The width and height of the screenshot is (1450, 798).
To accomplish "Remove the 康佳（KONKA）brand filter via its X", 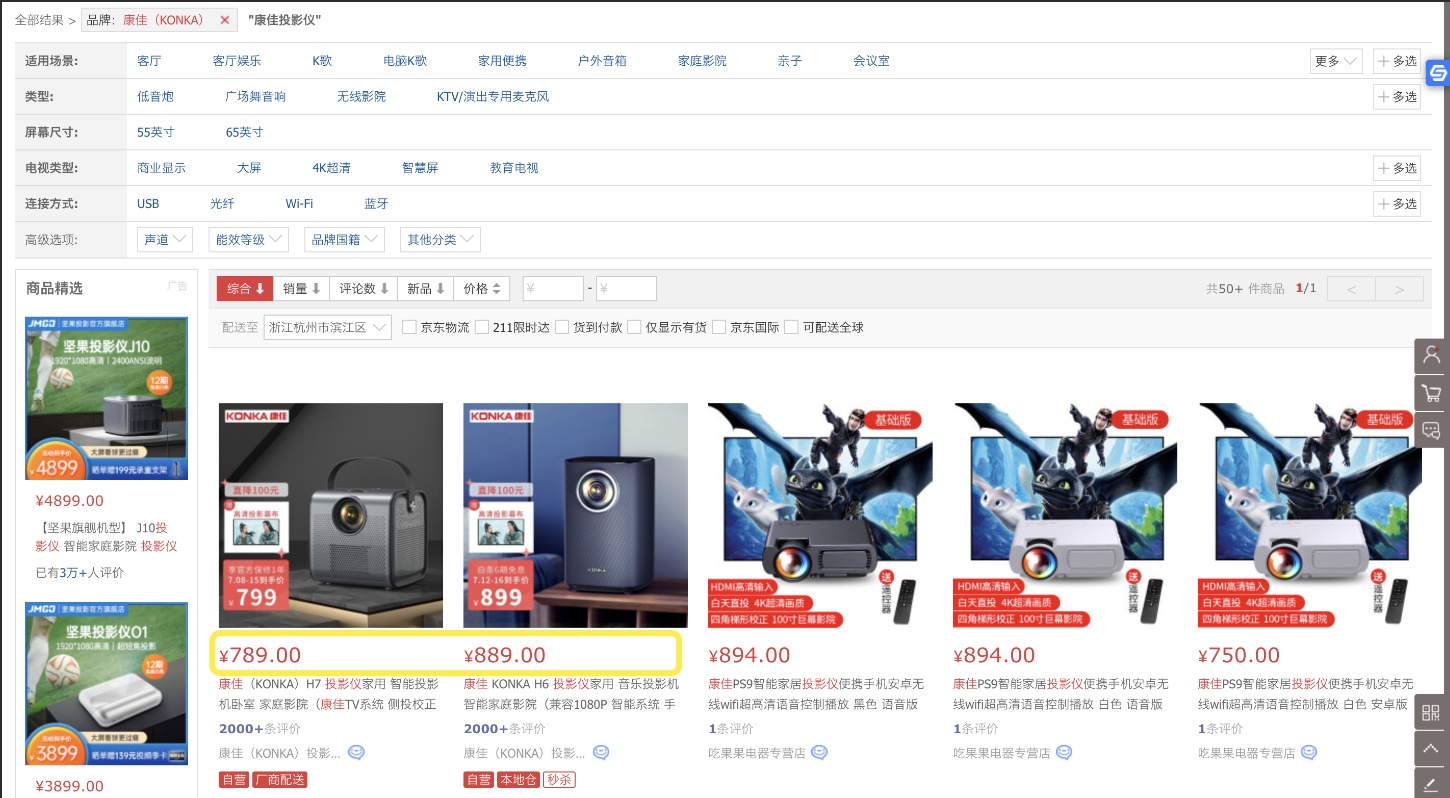I will click(x=225, y=19).
